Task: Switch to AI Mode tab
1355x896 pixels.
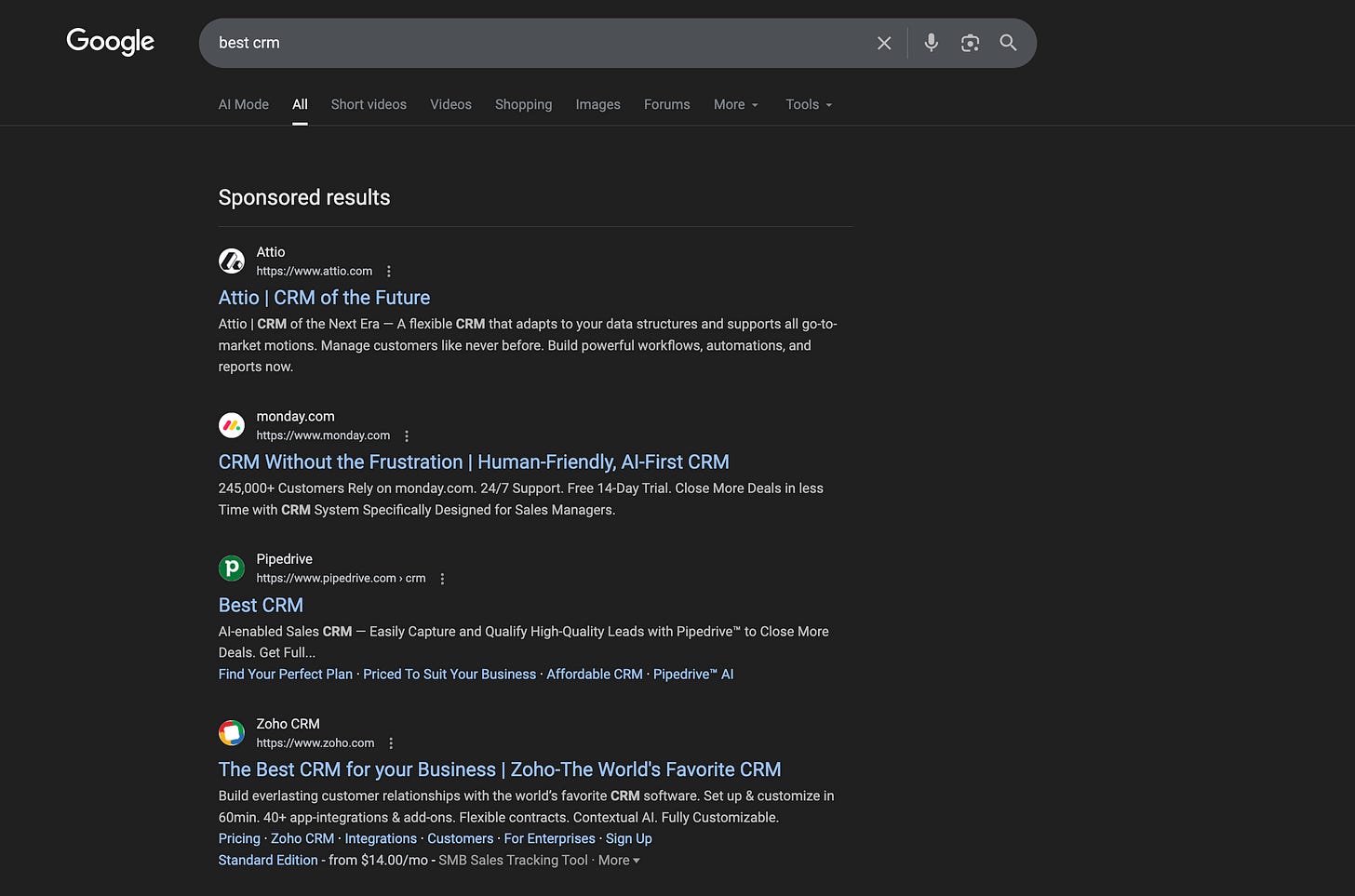Action: pos(244,104)
